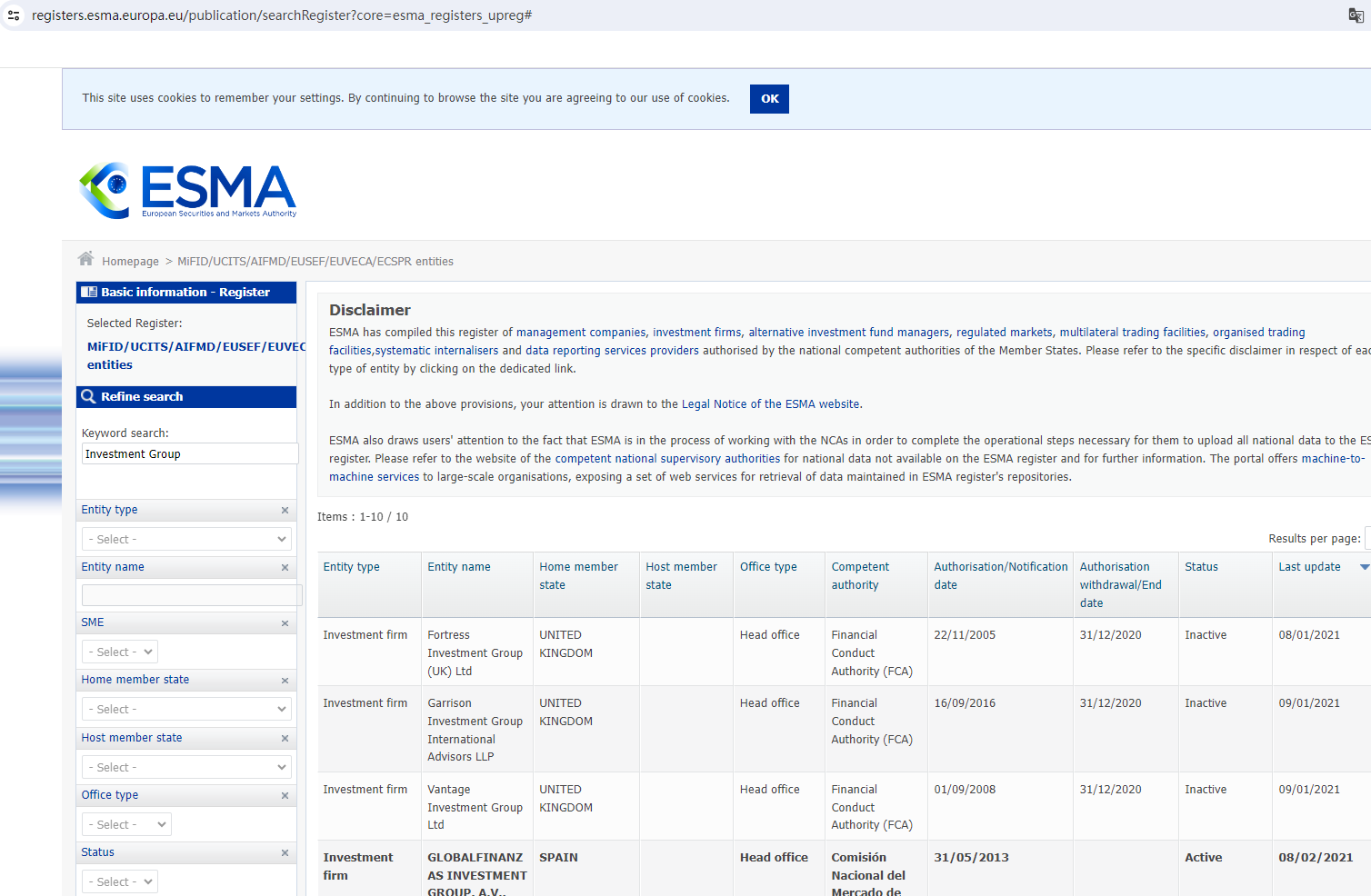Remove the Office type filter
The height and width of the screenshot is (896, 1371).
click(285, 796)
